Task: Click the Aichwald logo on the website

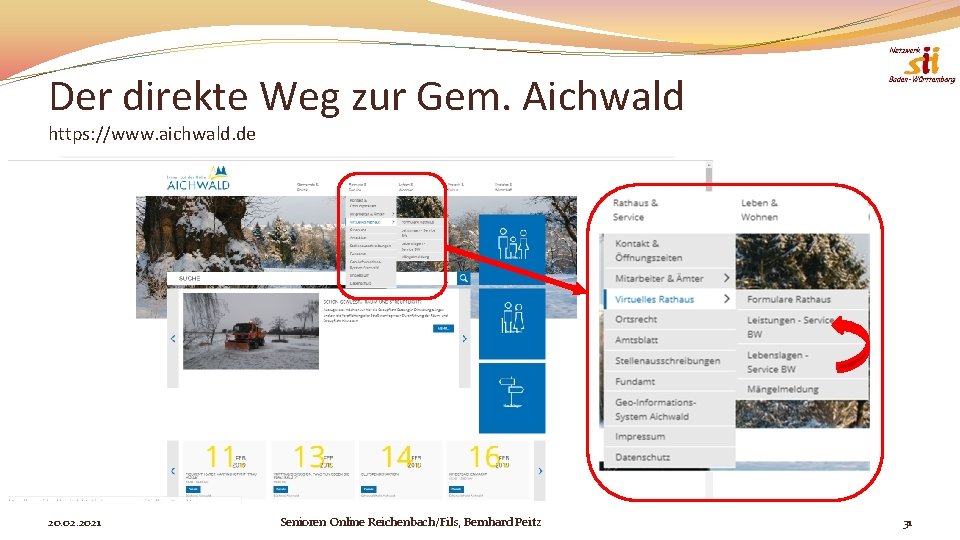Action: pos(198,178)
